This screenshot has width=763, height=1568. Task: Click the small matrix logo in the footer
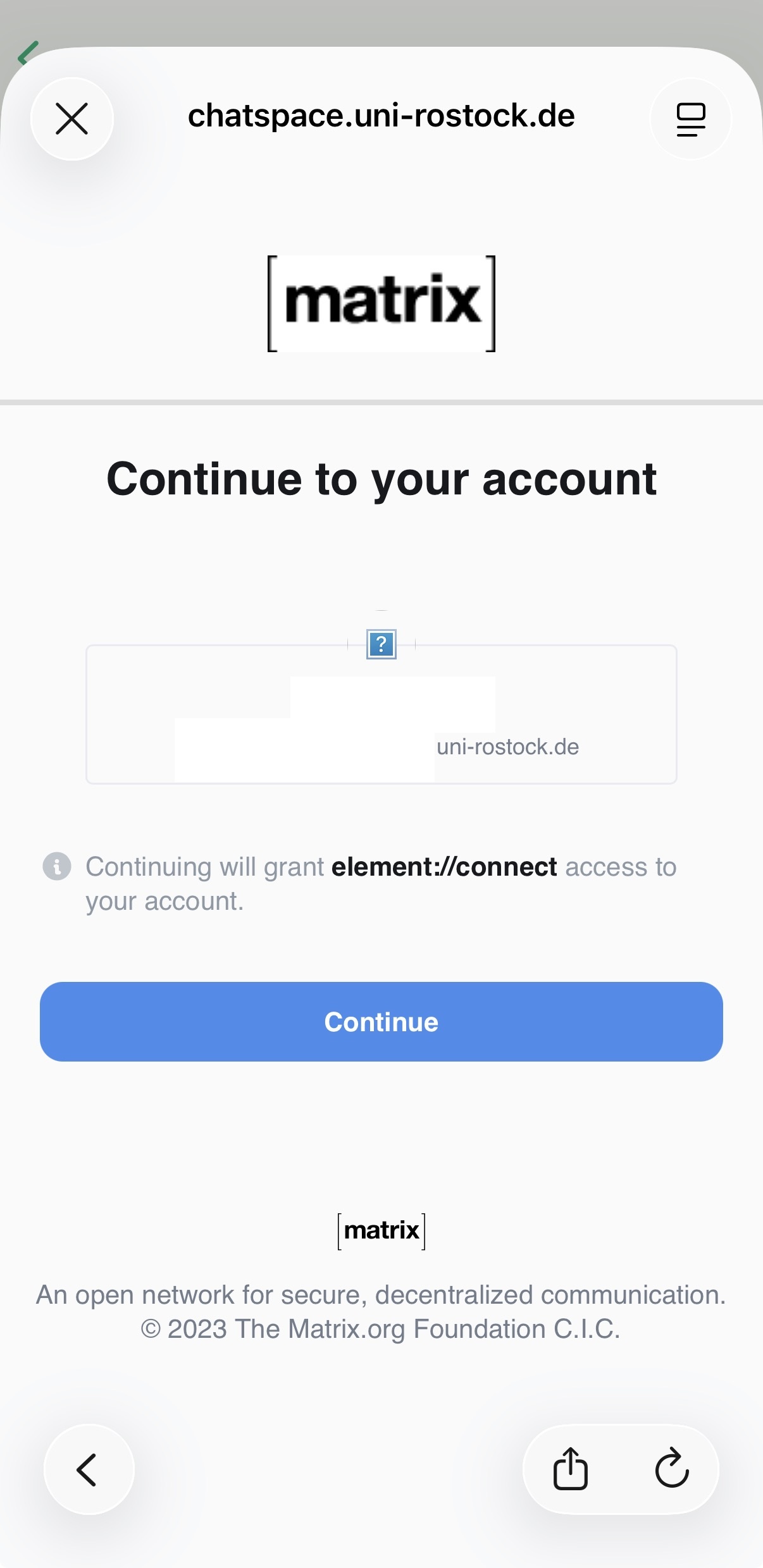pos(381,1231)
